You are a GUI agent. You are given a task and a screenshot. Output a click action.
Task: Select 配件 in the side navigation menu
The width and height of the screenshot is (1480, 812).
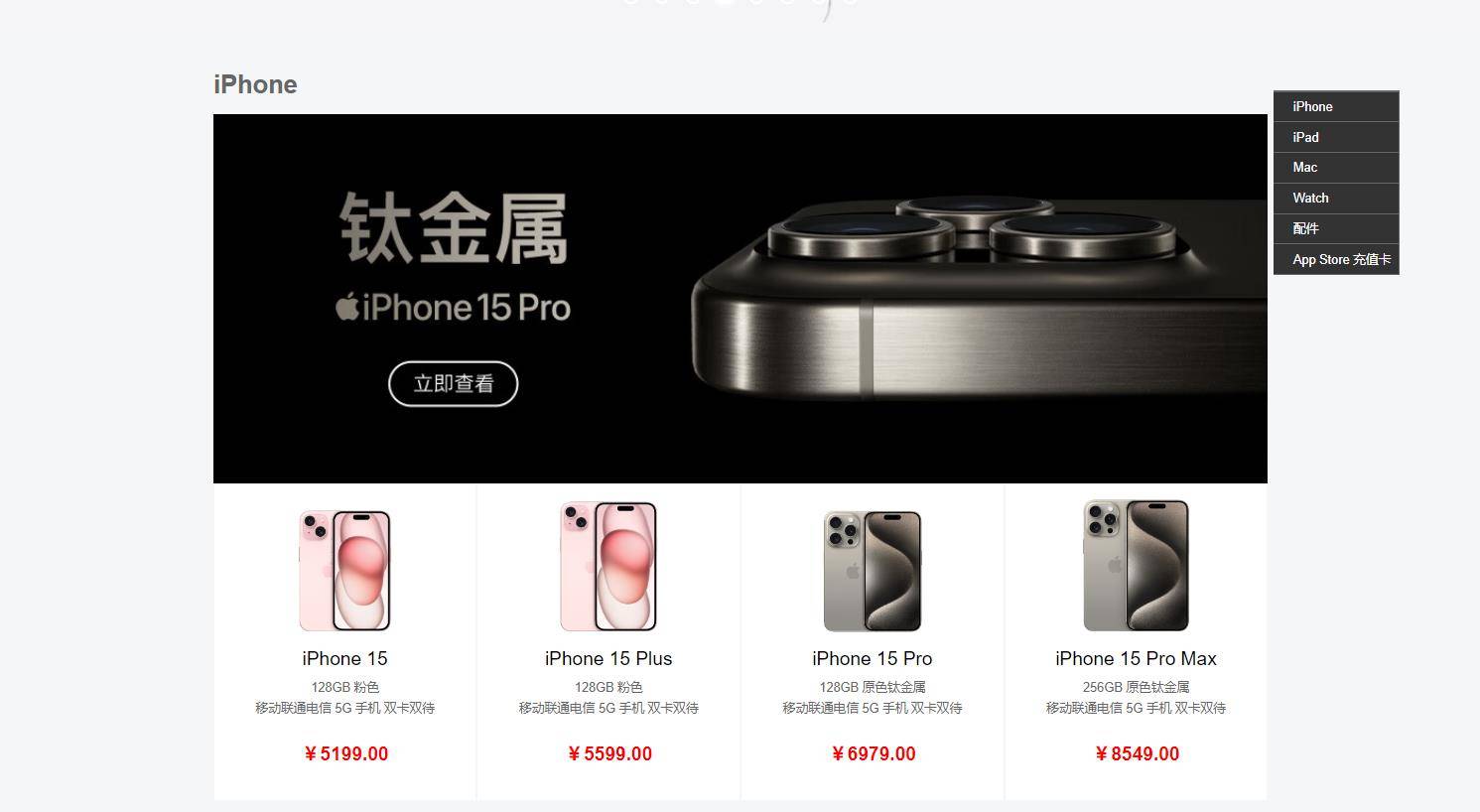pos(1336,228)
